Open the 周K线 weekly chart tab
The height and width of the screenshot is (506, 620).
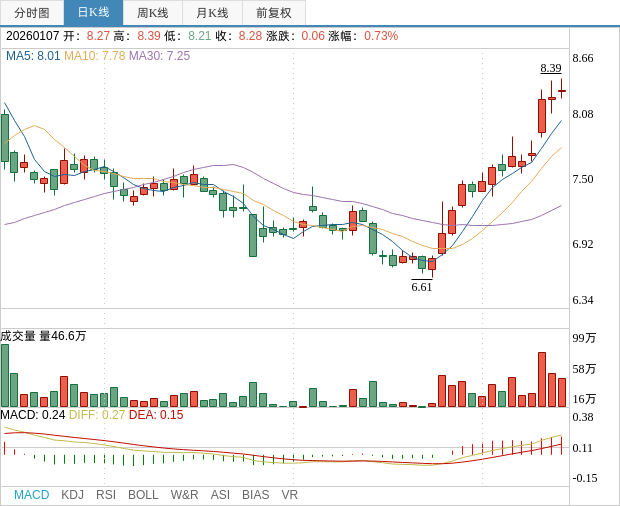click(x=152, y=13)
